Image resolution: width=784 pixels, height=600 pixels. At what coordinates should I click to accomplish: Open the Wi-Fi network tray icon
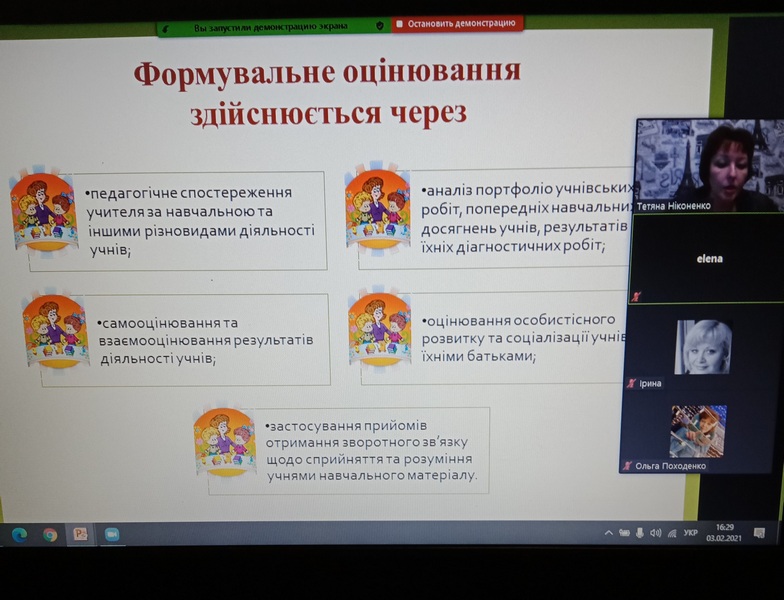point(672,534)
